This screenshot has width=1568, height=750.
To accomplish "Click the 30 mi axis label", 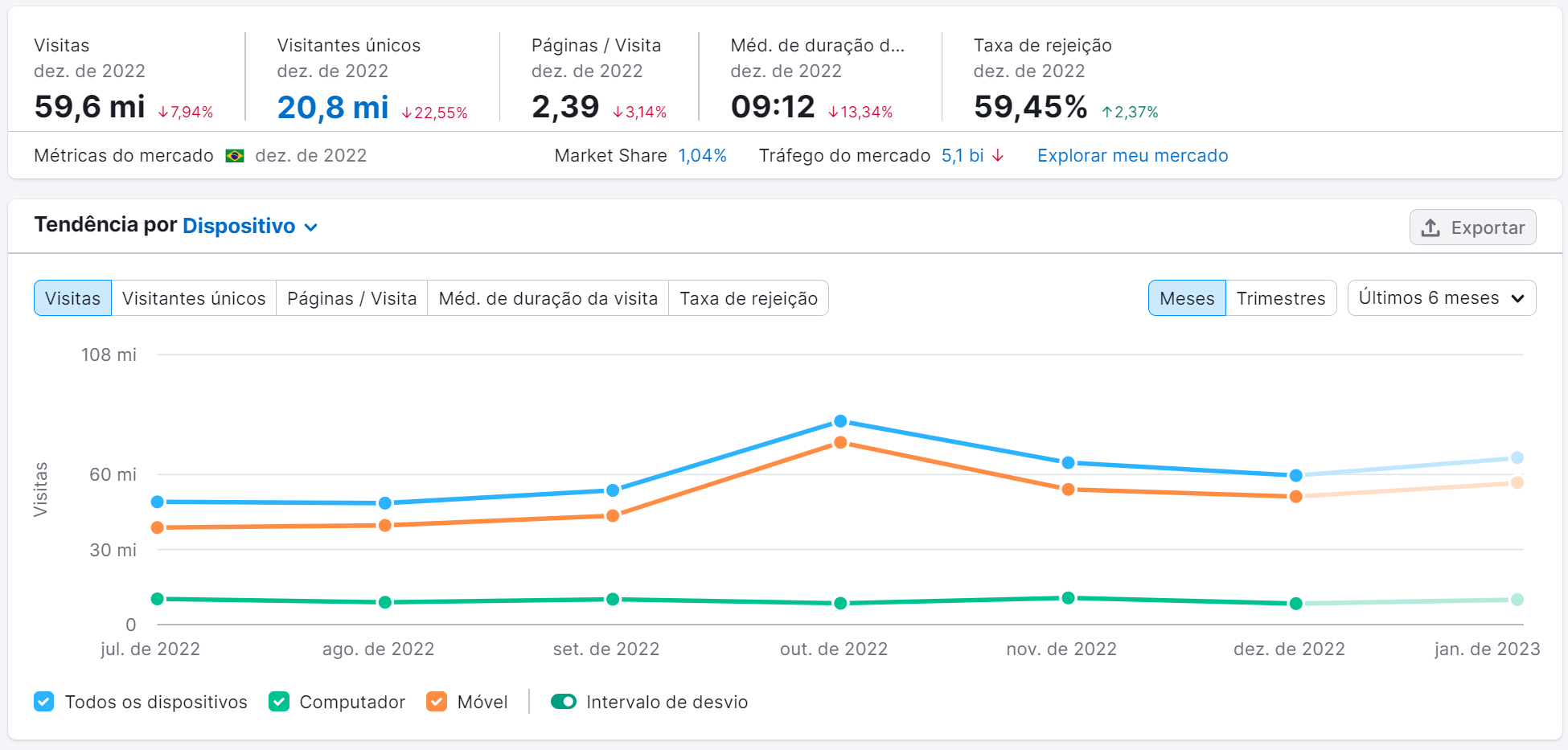I will (113, 550).
